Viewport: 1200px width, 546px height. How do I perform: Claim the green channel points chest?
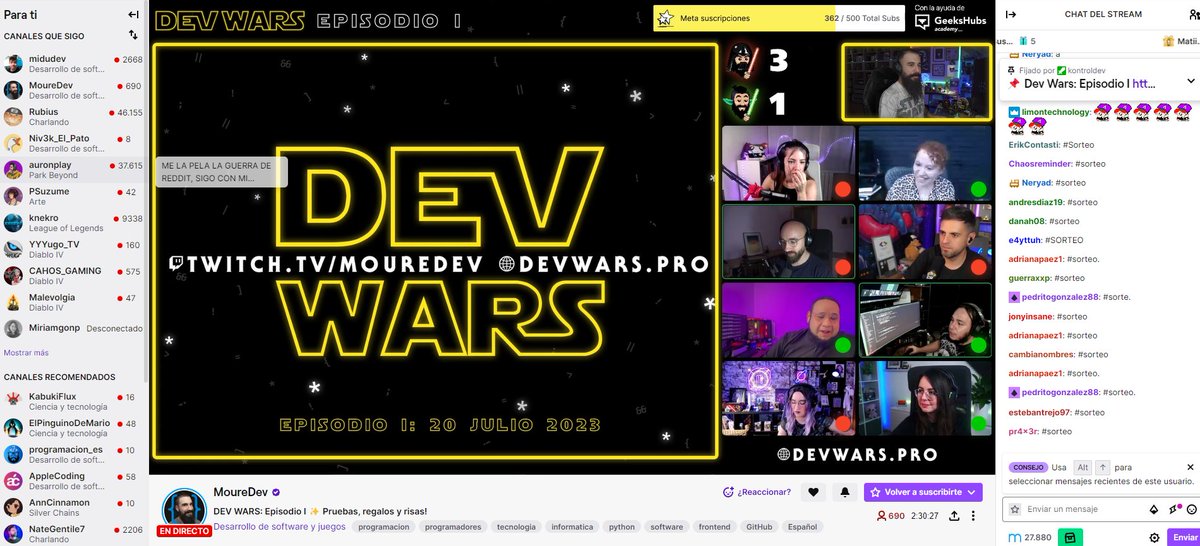click(x=1068, y=537)
